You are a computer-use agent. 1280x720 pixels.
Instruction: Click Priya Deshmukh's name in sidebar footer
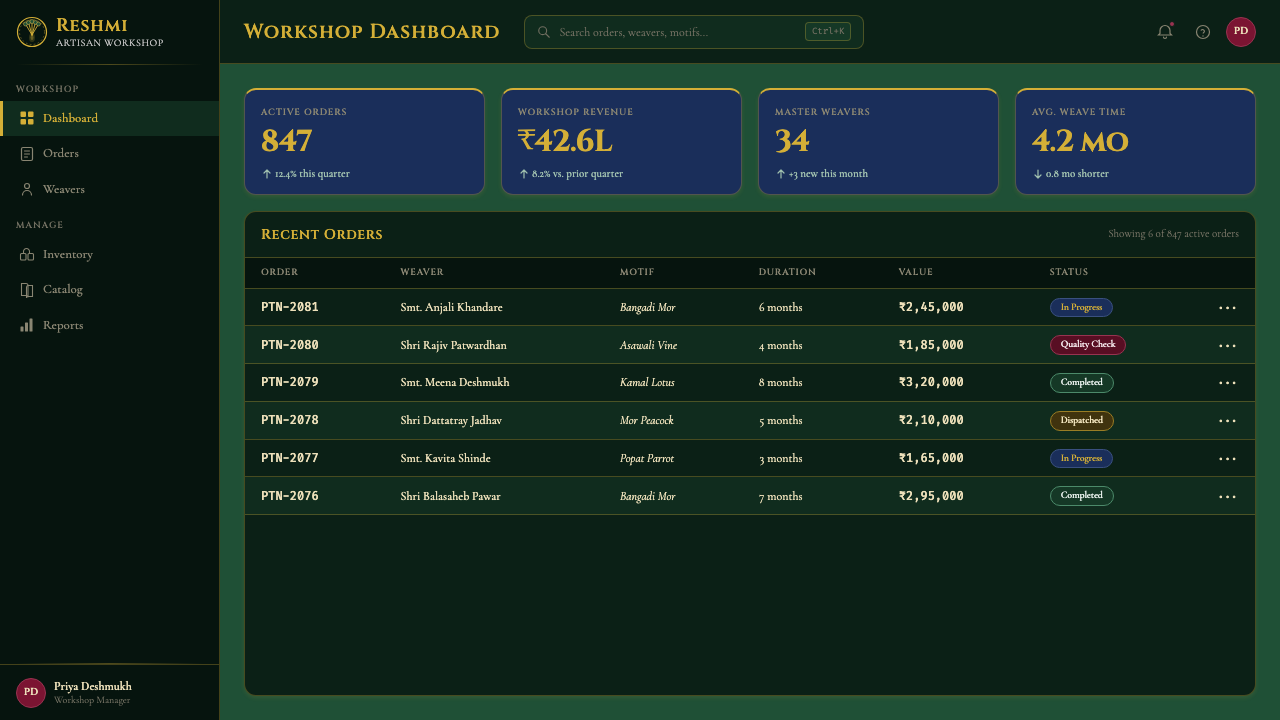coord(93,686)
